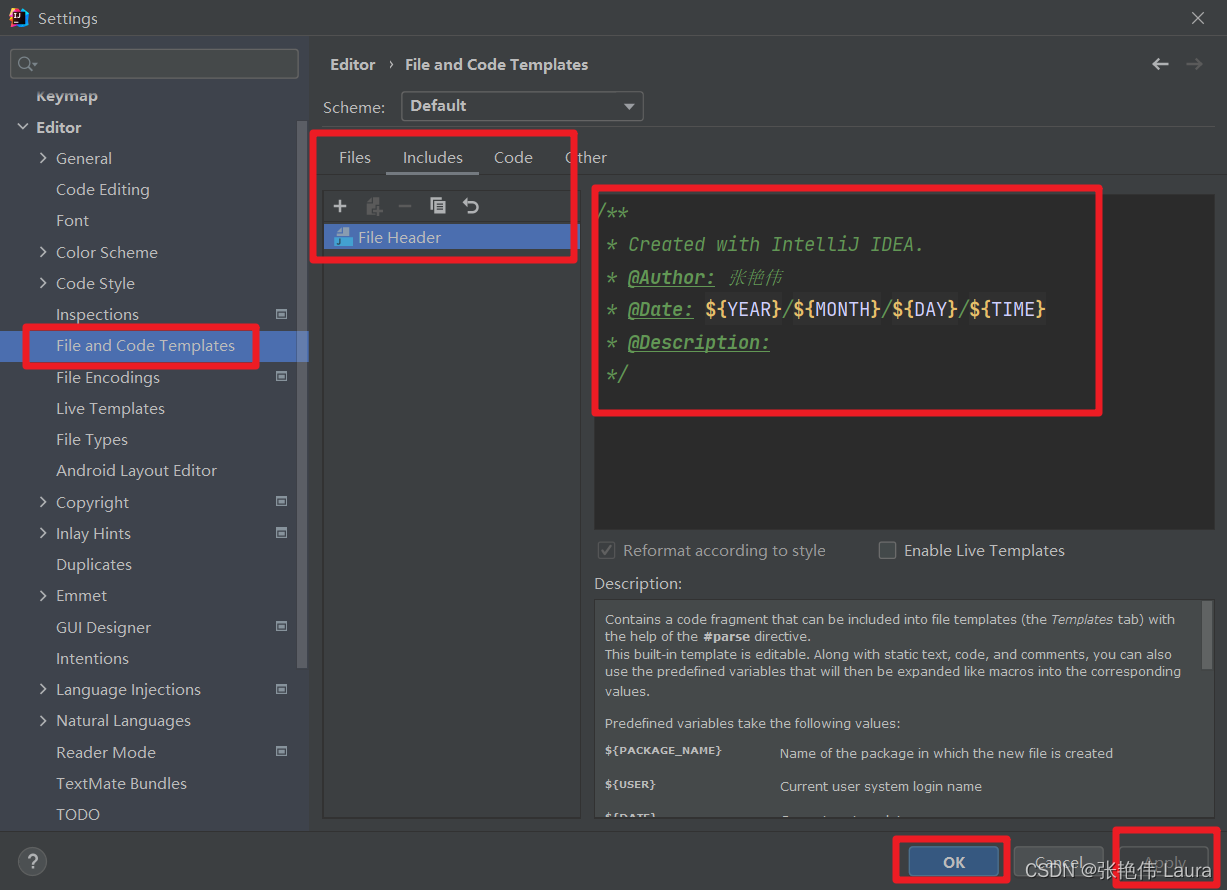Select Font in settings tree

(x=72, y=220)
